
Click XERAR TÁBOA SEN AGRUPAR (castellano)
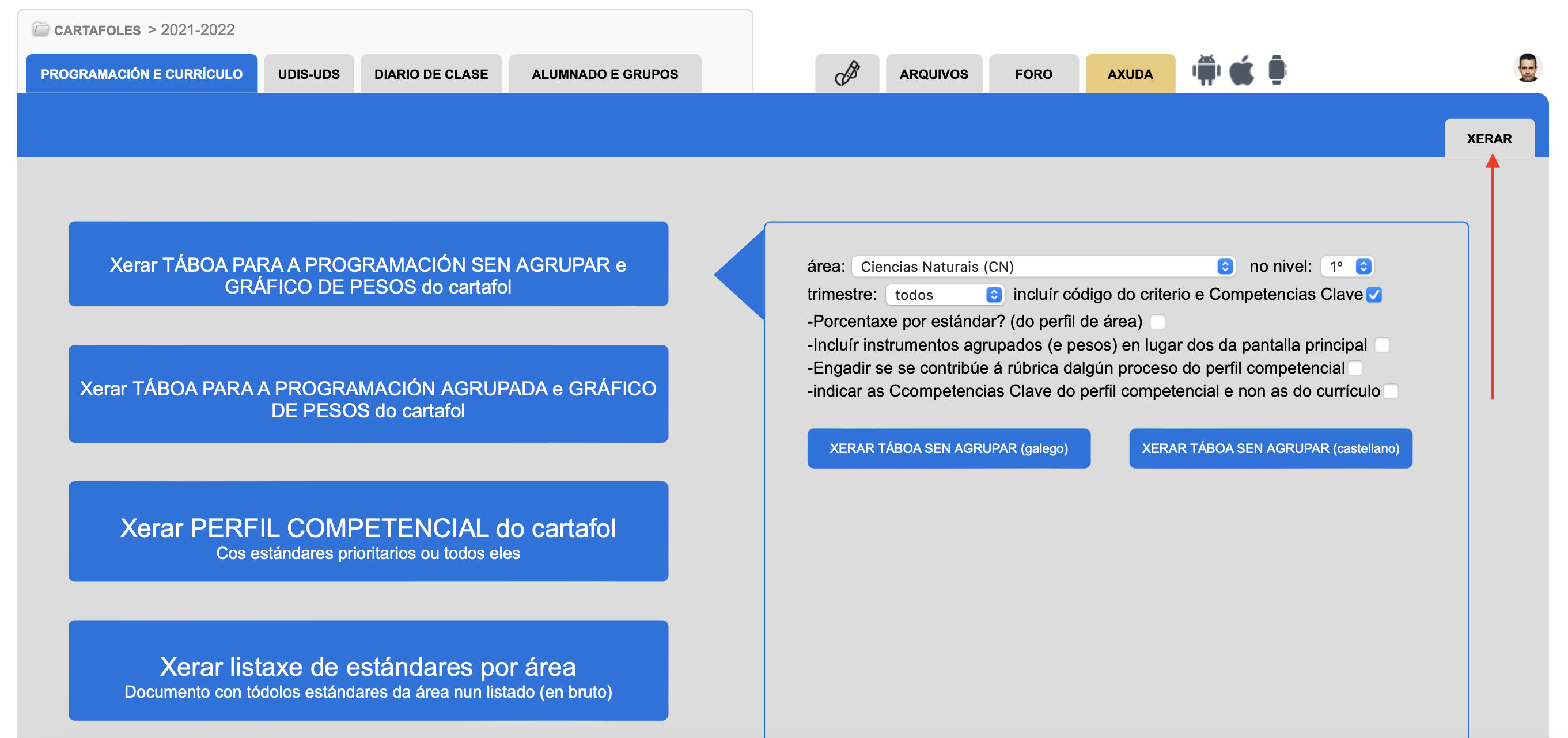(x=1270, y=448)
